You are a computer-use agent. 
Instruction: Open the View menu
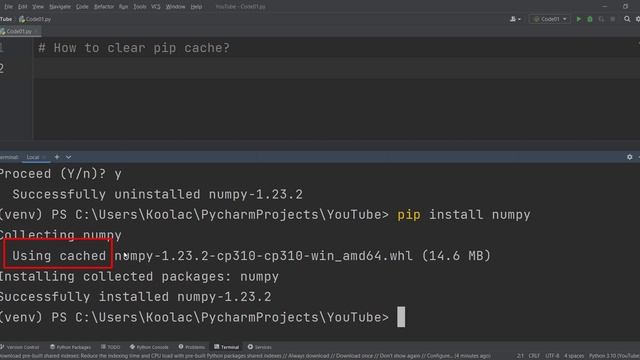(38, 7)
